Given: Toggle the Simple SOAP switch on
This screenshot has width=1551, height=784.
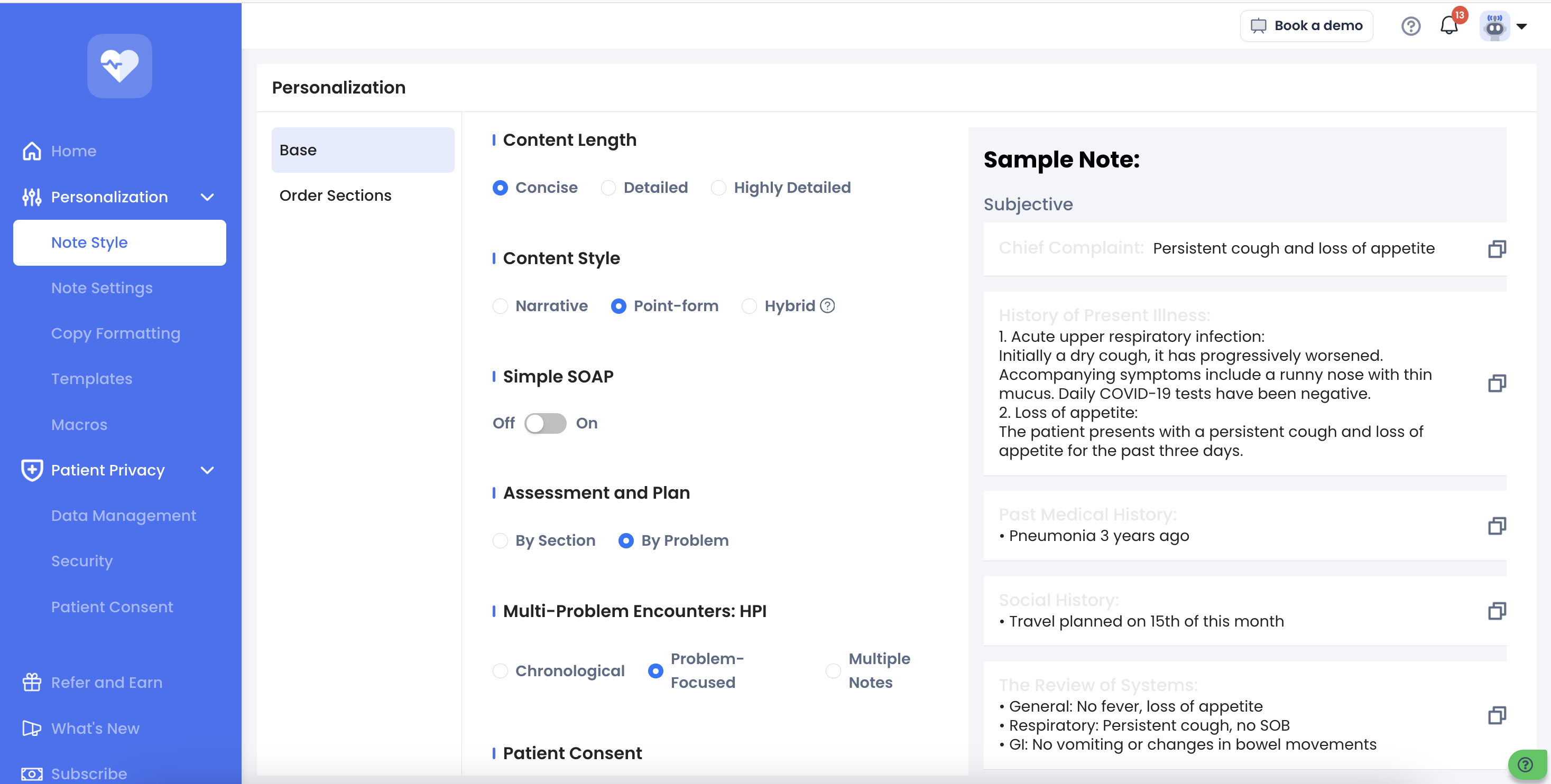Looking at the screenshot, I should click(545, 423).
